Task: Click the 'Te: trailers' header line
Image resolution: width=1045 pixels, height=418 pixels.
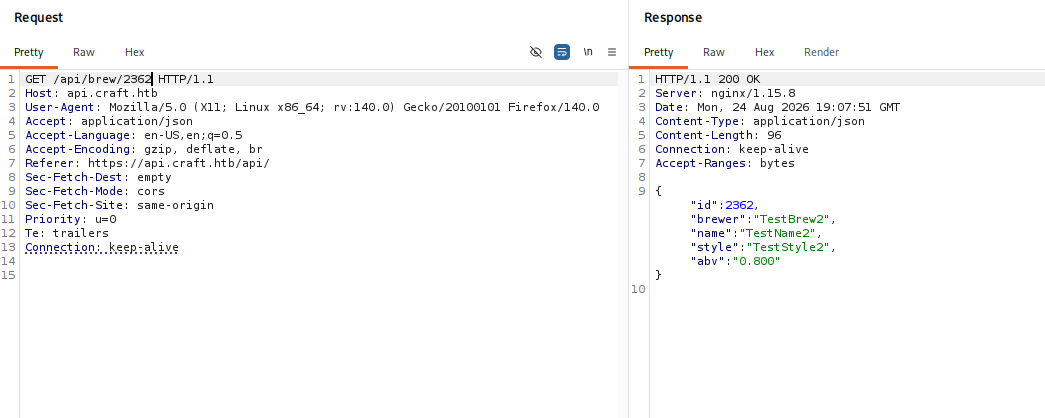Action: pyautogui.click(x=67, y=233)
